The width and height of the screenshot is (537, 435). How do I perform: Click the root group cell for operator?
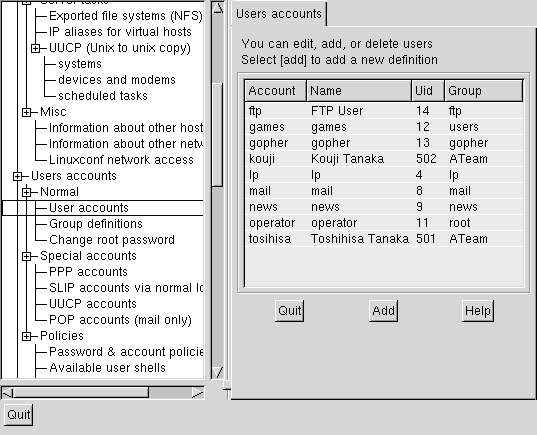pyautogui.click(x=460, y=223)
